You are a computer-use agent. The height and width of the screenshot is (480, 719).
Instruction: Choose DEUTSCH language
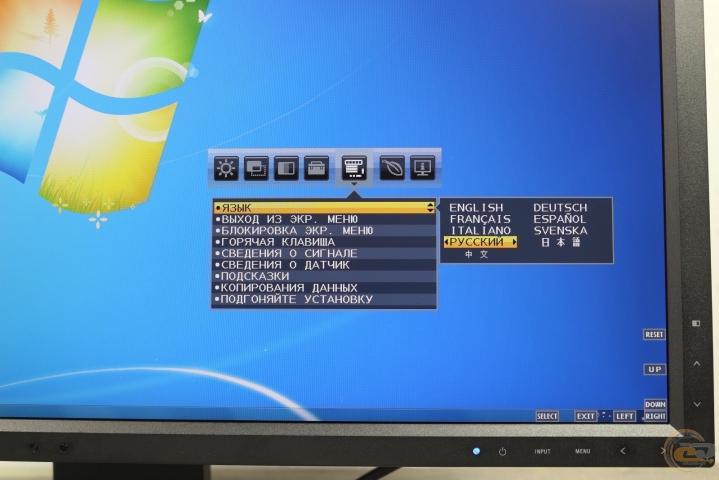point(560,208)
